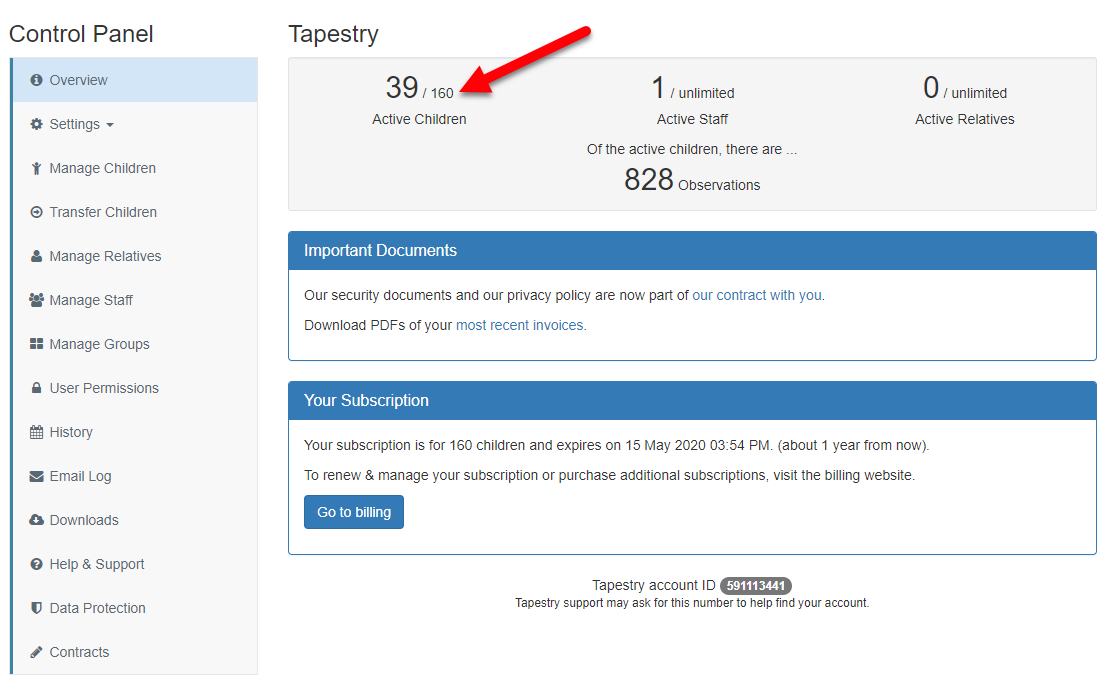
Task: Click the '39 / 160' Active Children count
Action: tap(419, 88)
